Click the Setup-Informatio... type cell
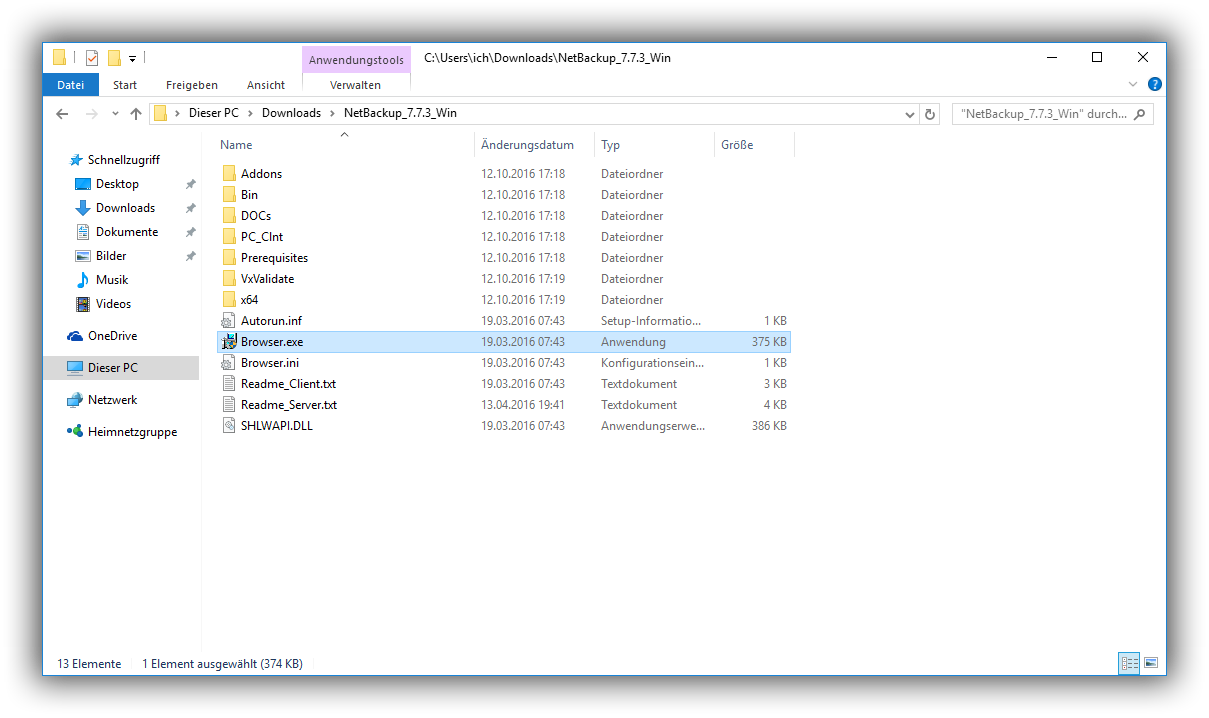This screenshot has width=1209, height=718. [651, 321]
